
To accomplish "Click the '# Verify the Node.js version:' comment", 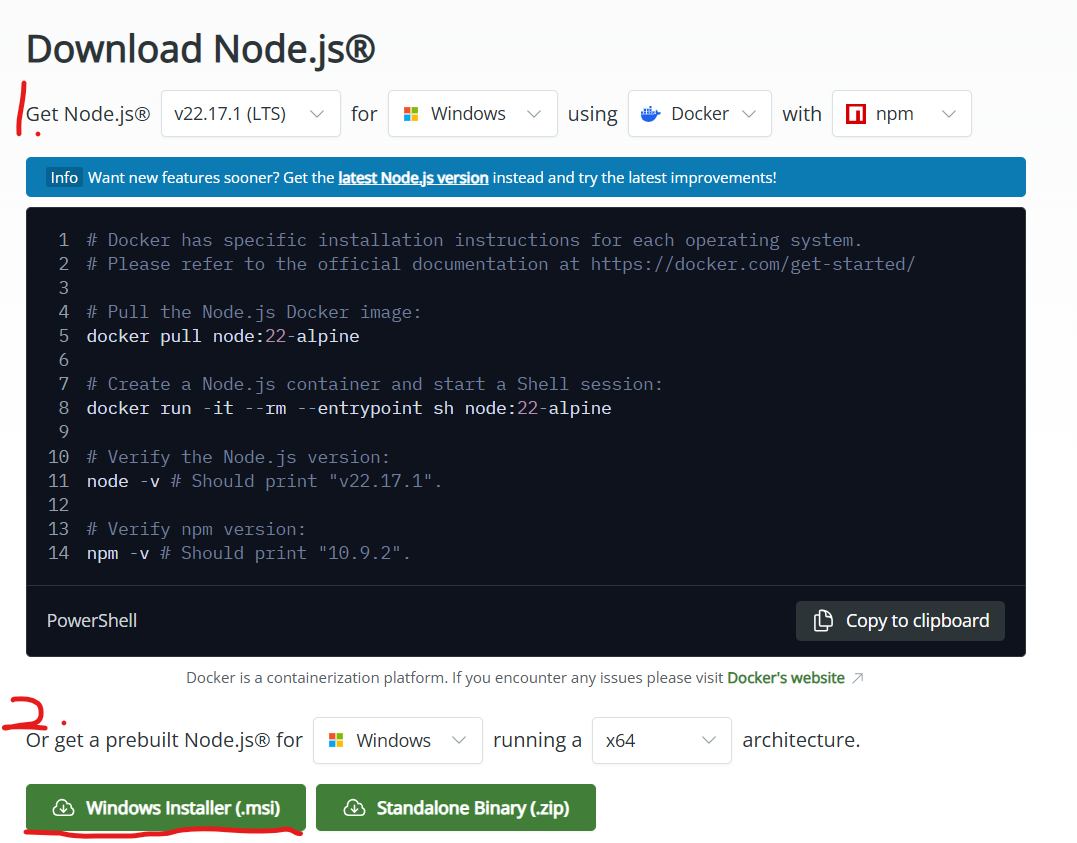I will (x=238, y=457).
